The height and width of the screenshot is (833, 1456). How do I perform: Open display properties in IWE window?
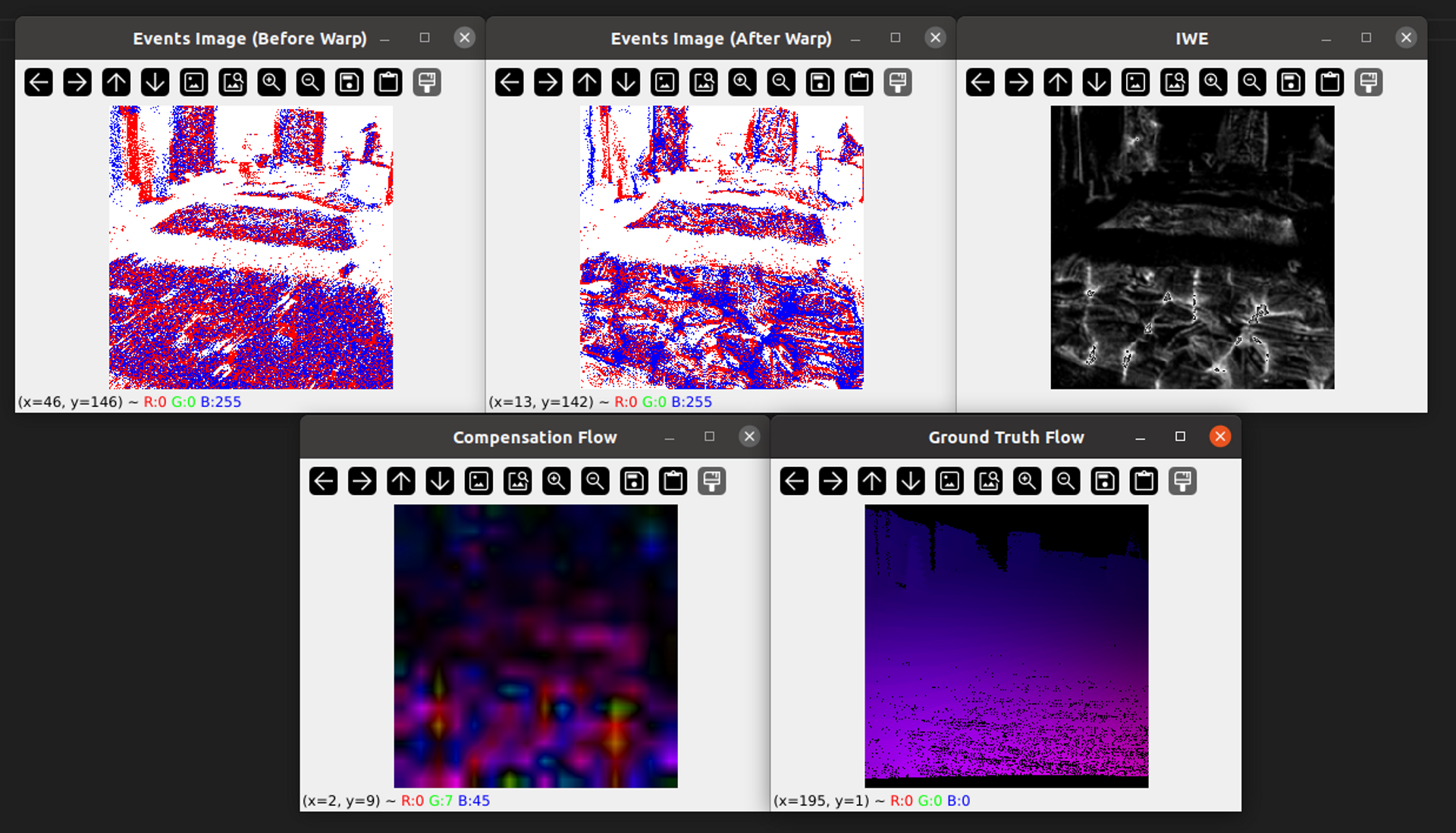tap(1369, 82)
